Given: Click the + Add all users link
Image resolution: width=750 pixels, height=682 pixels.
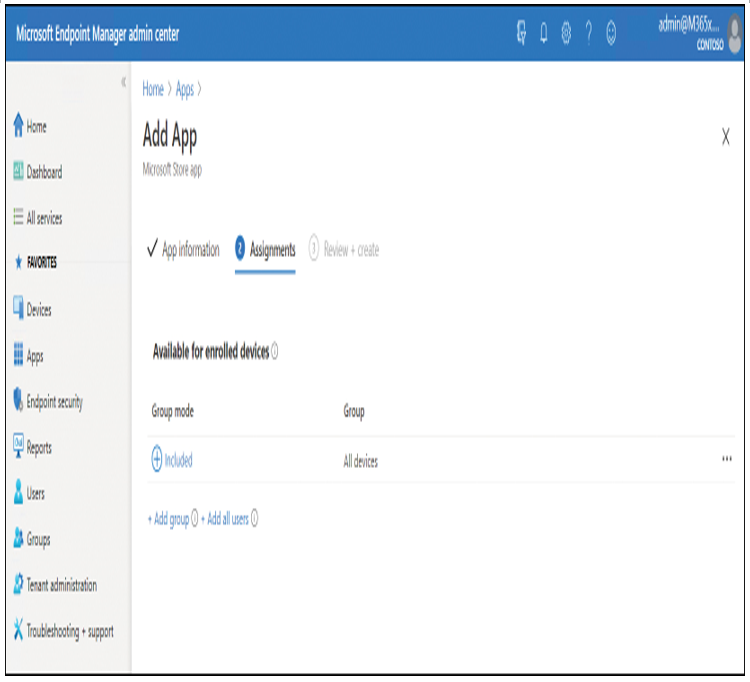Looking at the screenshot, I should (225, 518).
